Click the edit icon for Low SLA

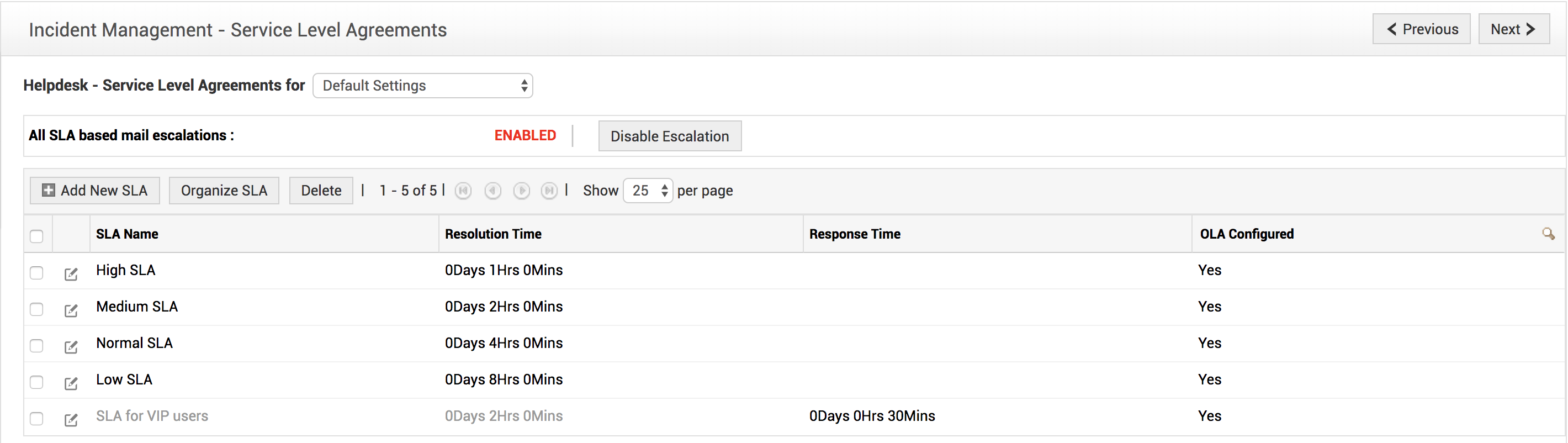pos(71,383)
